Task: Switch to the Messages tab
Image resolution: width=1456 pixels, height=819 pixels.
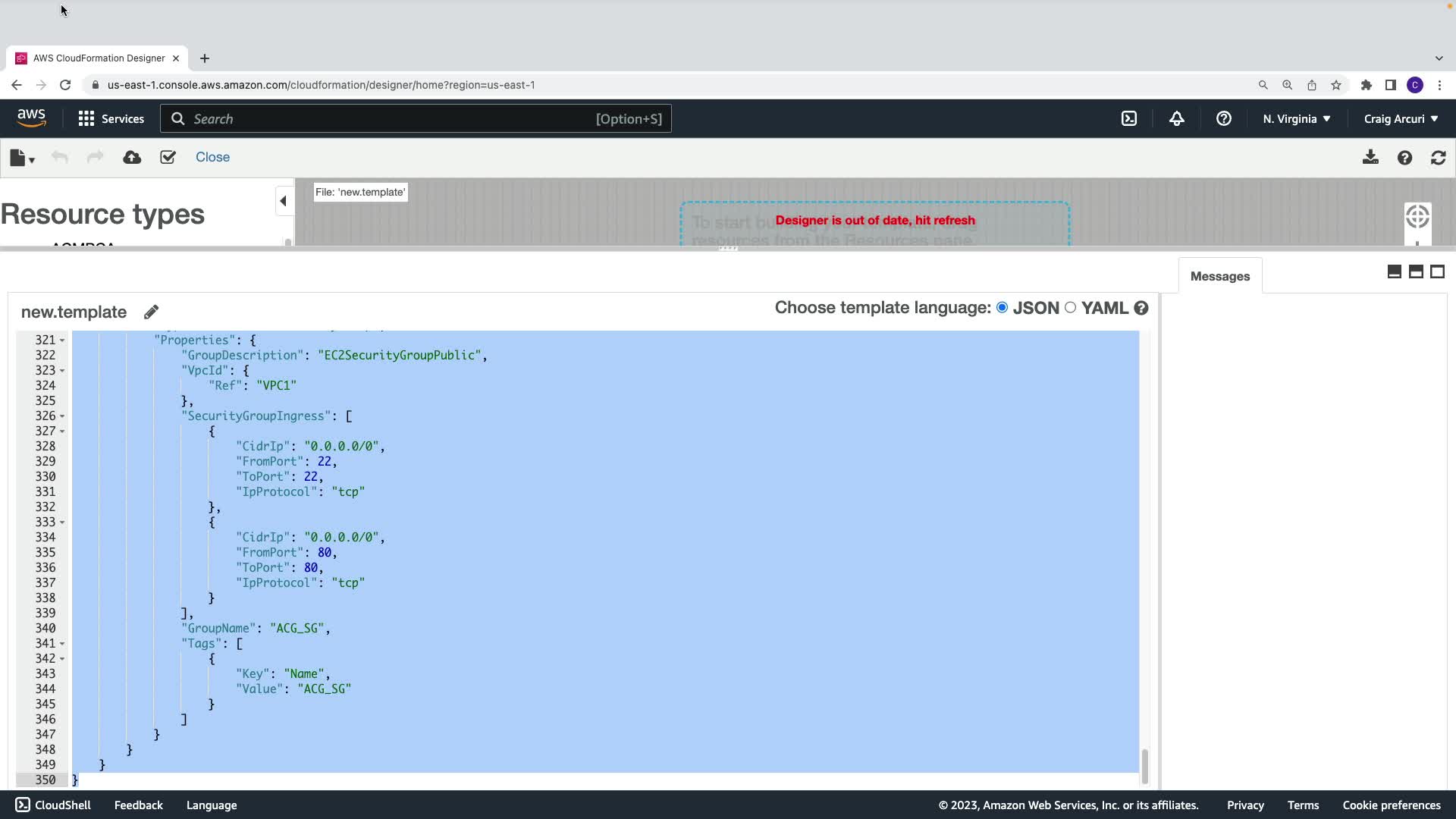Action: pyautogui.click(x=1219, y=276)
